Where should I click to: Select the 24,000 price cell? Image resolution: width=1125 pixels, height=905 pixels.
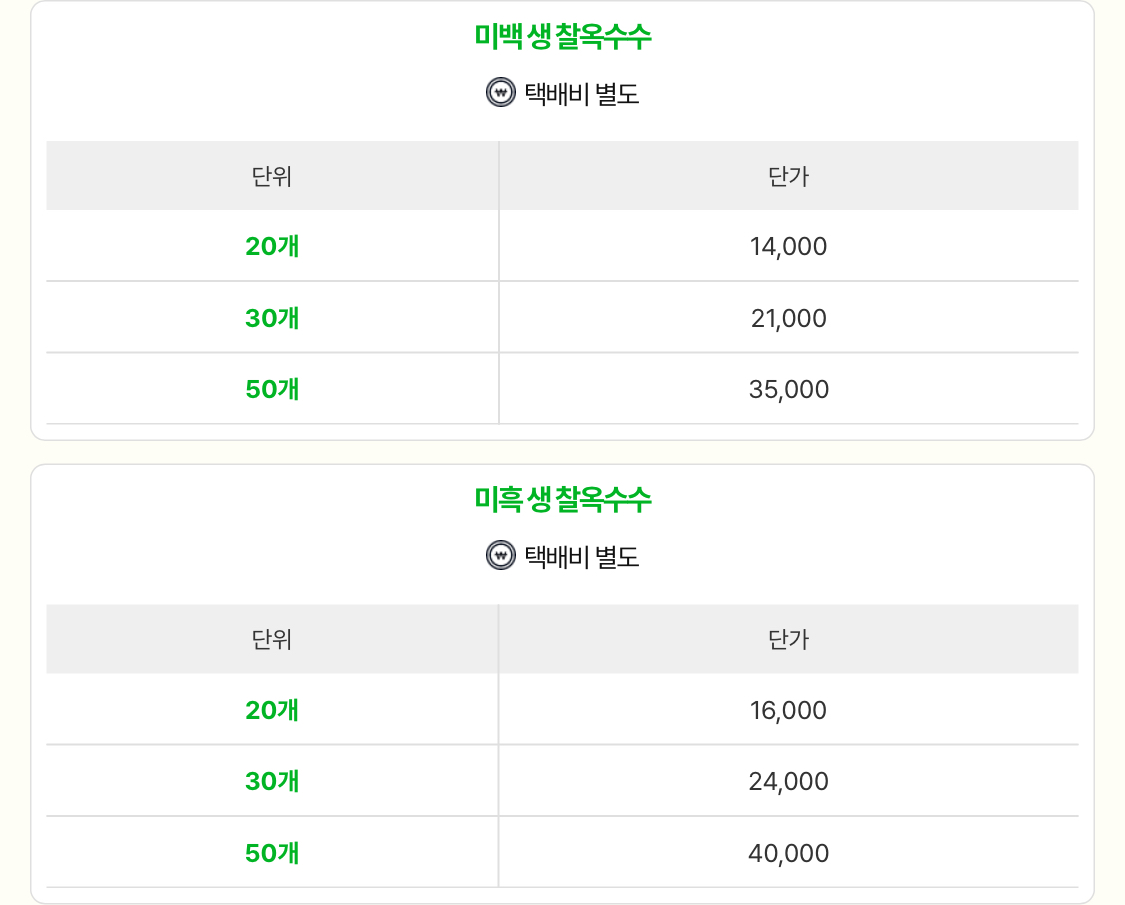point(789,781)
